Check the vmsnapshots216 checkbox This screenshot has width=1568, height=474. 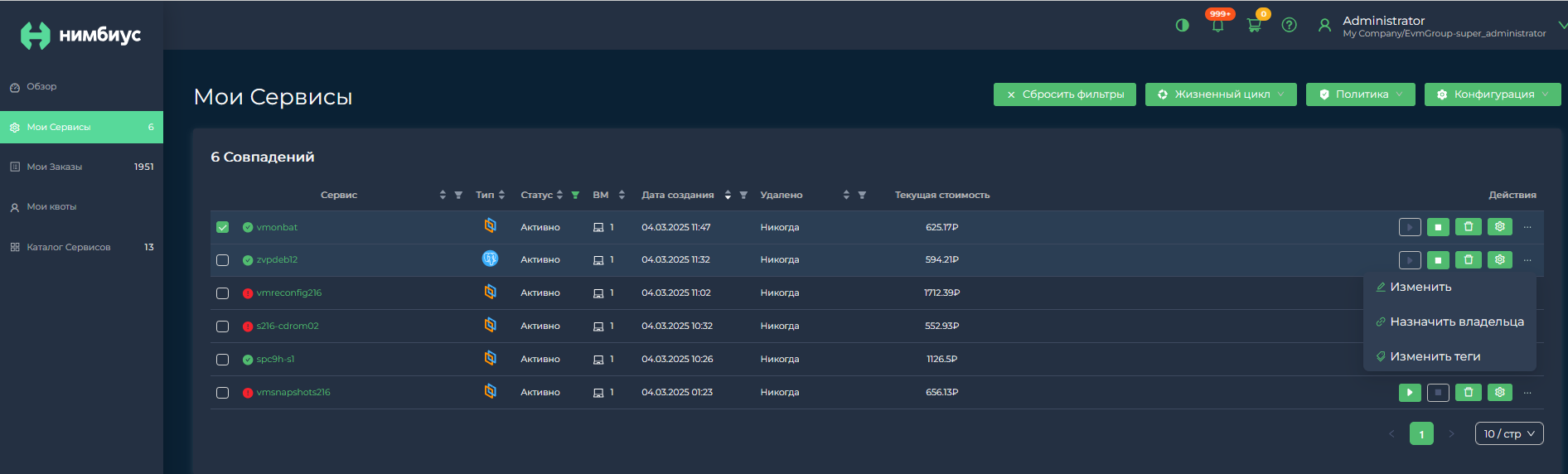point(222,393)
